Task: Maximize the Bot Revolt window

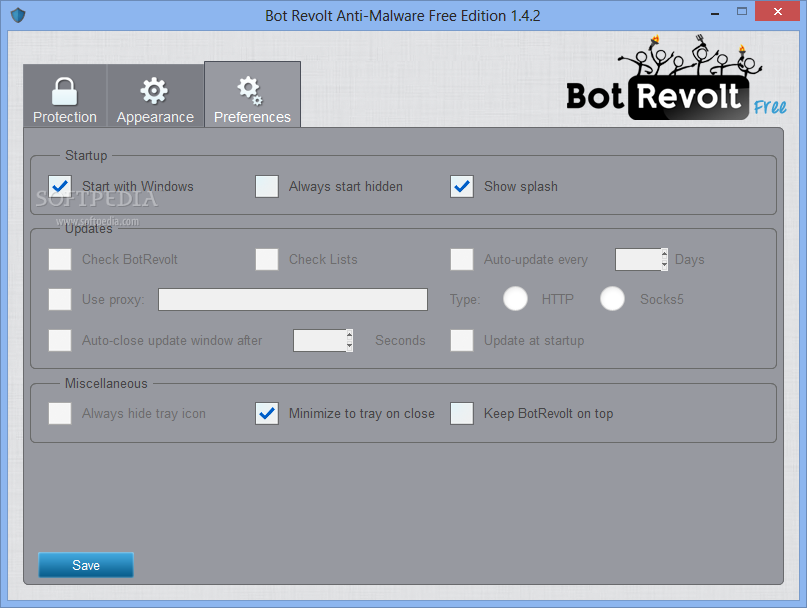Action: coord(742,11)
